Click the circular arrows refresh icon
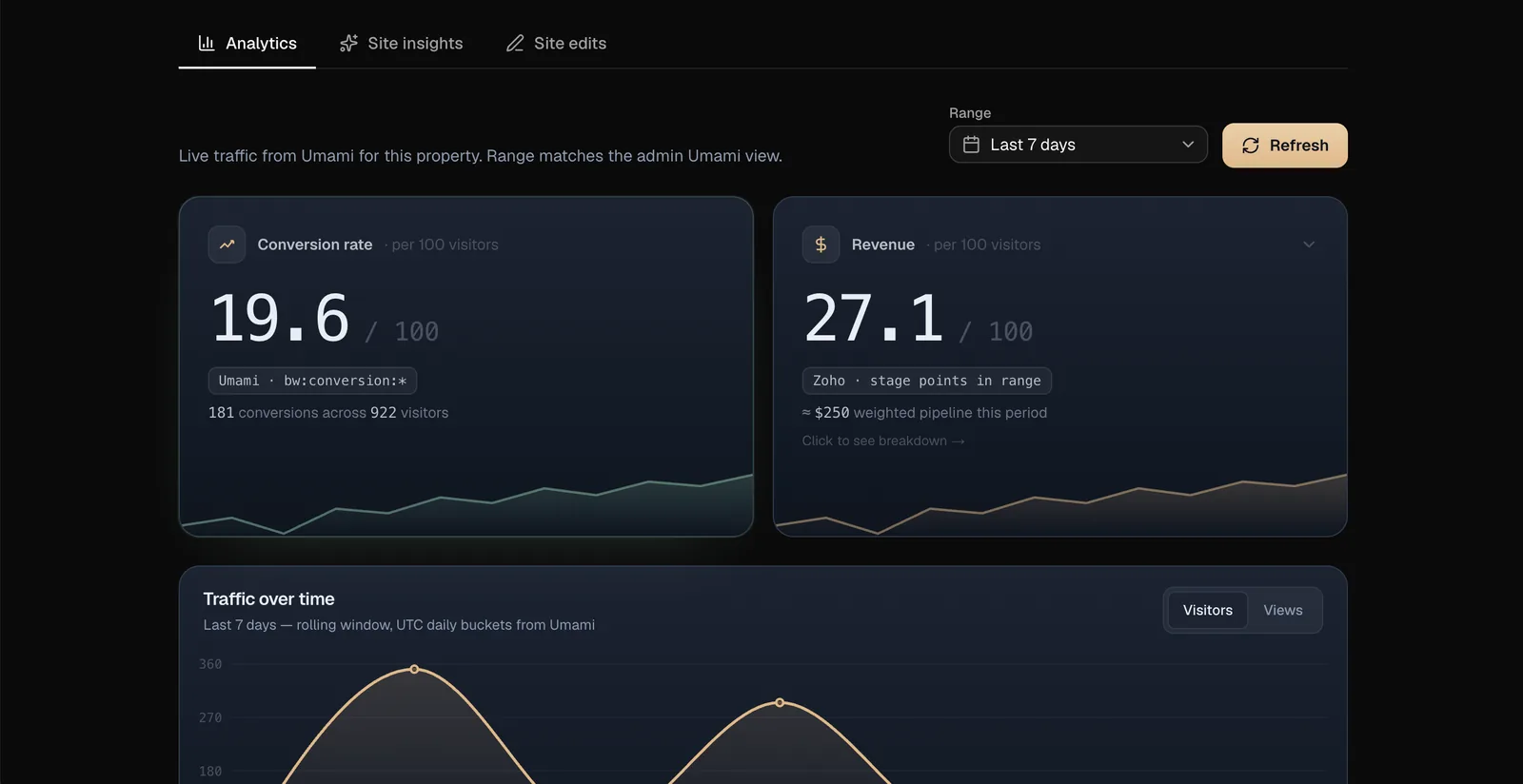1523x784 pixels. 1251,146
